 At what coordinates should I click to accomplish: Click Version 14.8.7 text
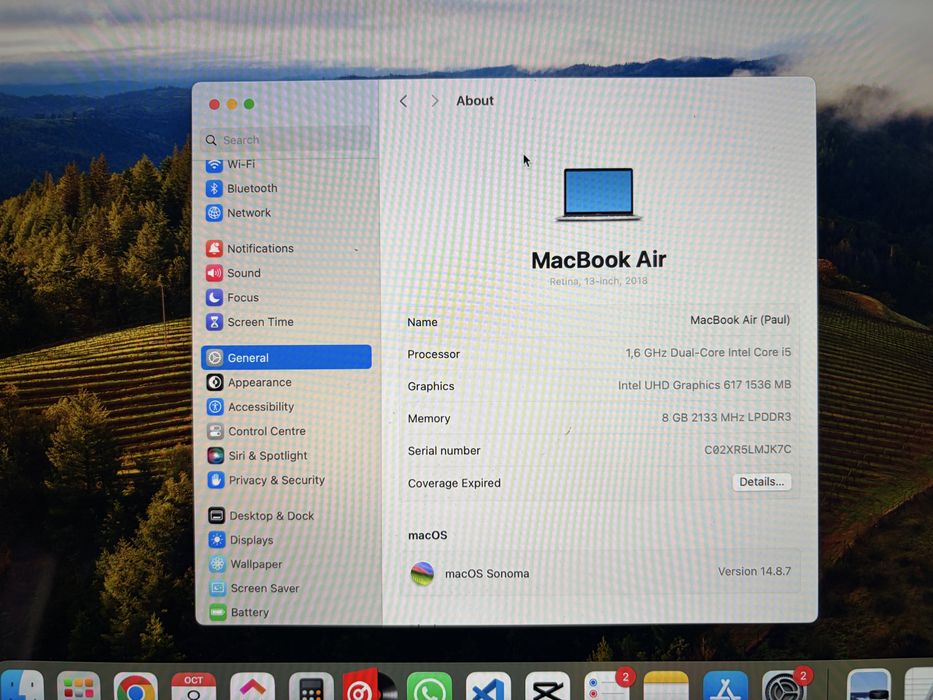pyautogui.click(x=754, y=571)
